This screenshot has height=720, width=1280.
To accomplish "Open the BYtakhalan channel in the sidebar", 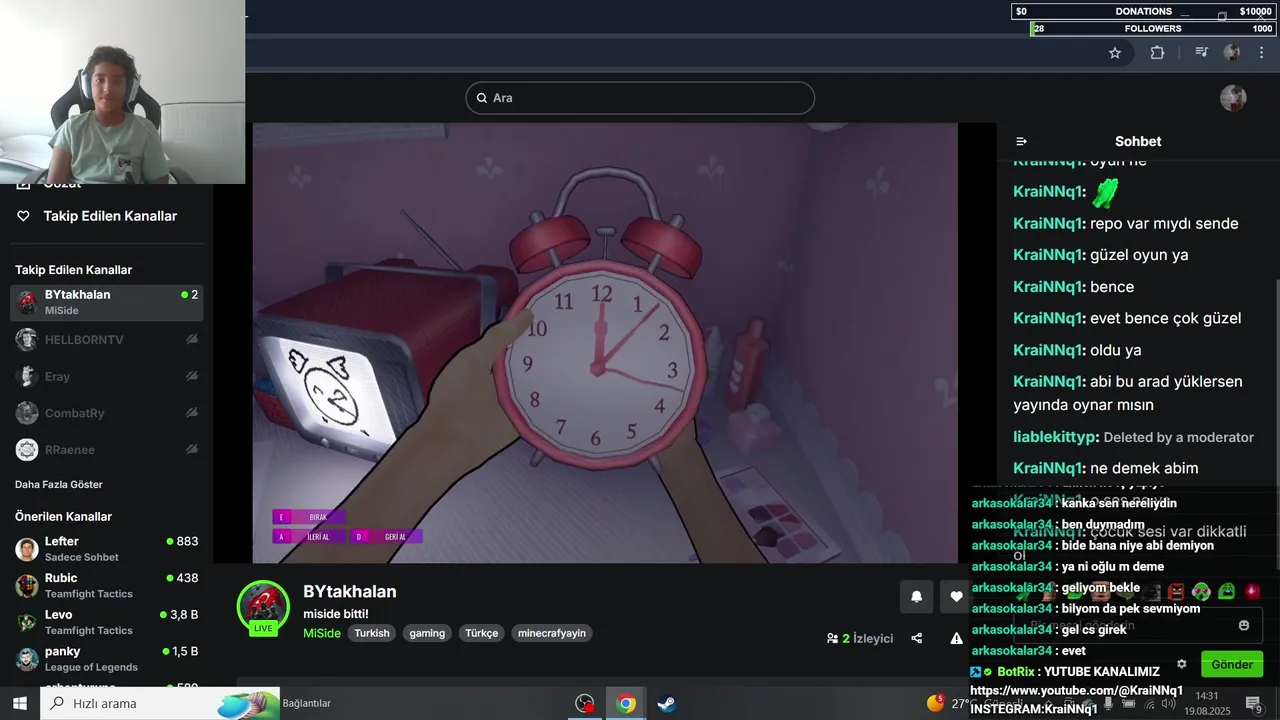I will [x=107, y=303].
